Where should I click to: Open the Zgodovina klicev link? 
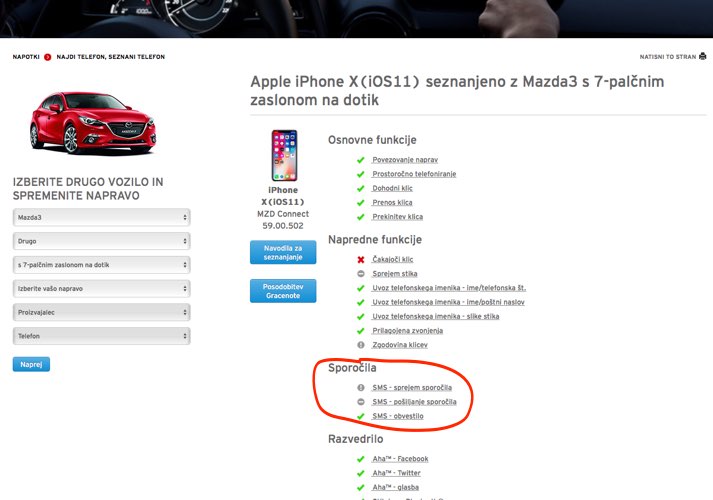pyautogui.click(x=400, y=345)
